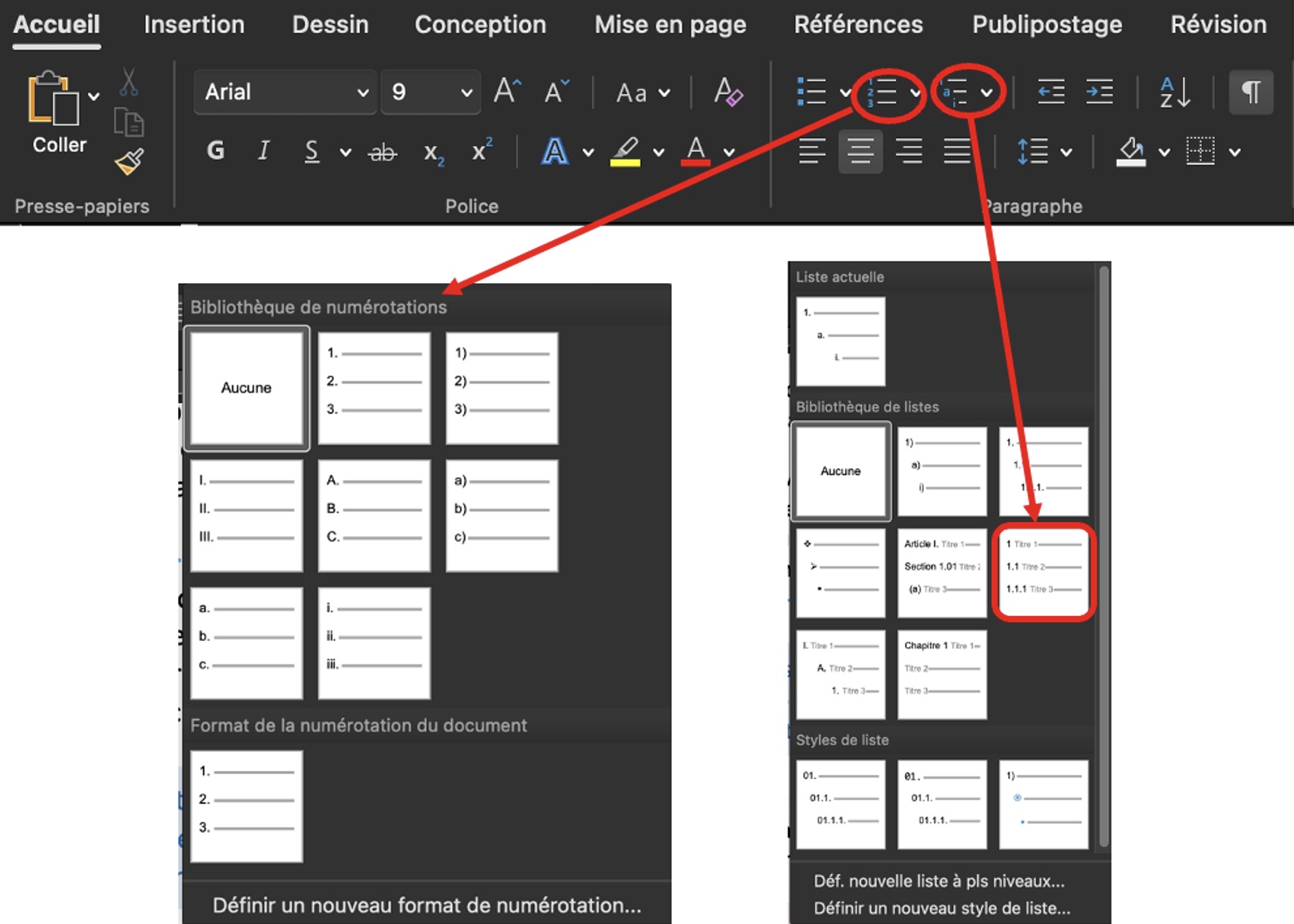Click the Copy documents icon
Screen dimensions: 1294x924
coord(129,122)
